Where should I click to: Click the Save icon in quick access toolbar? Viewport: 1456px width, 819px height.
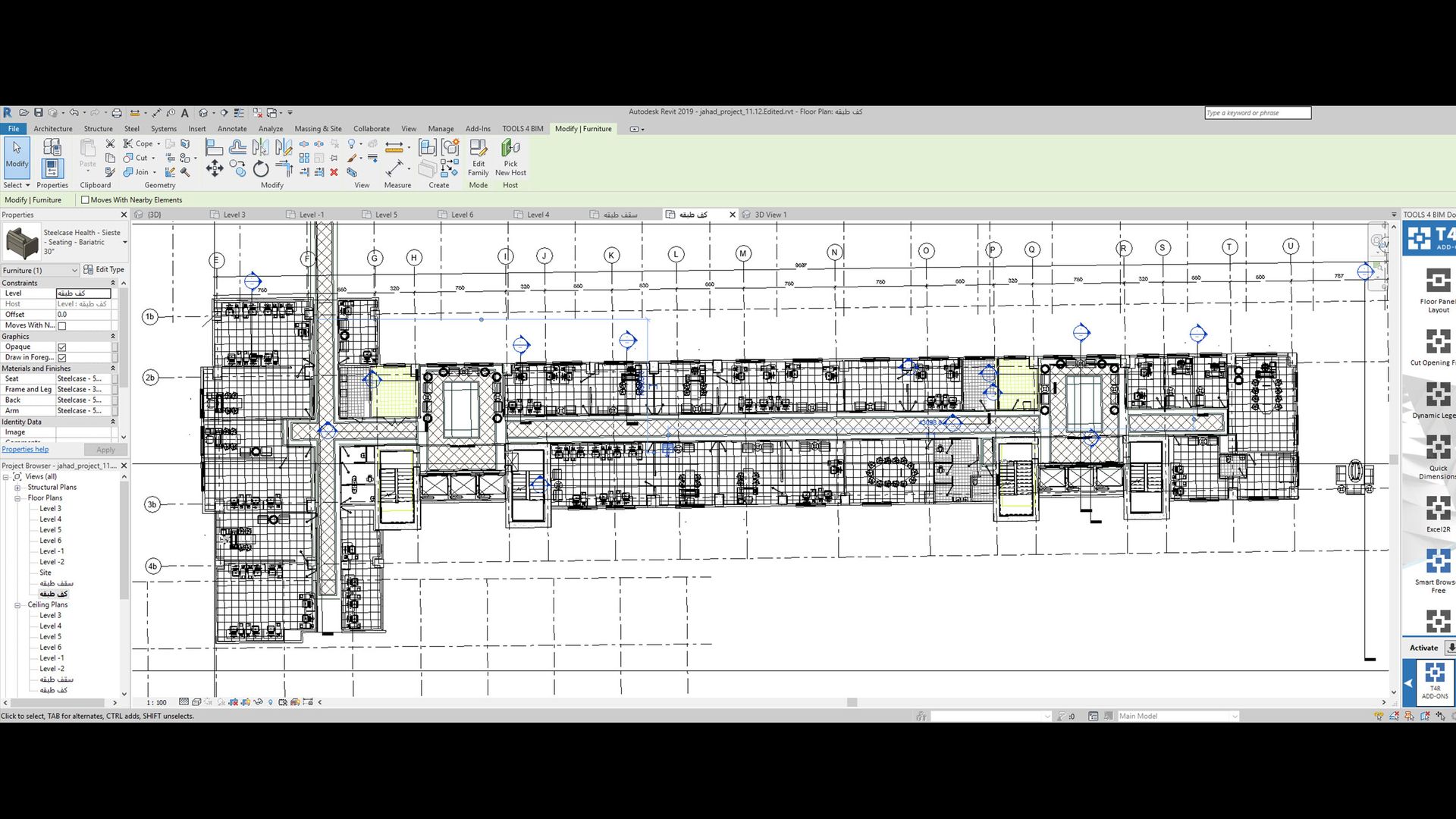pos(39,112)
